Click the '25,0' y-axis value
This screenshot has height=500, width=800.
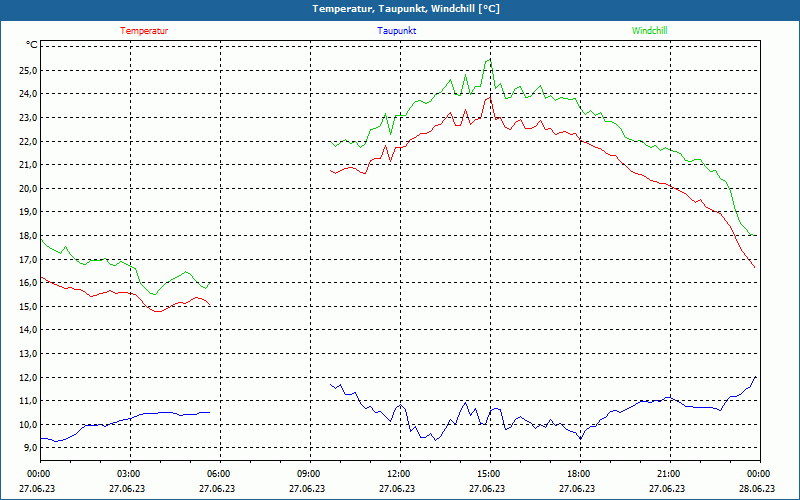(x=28, y=70)
